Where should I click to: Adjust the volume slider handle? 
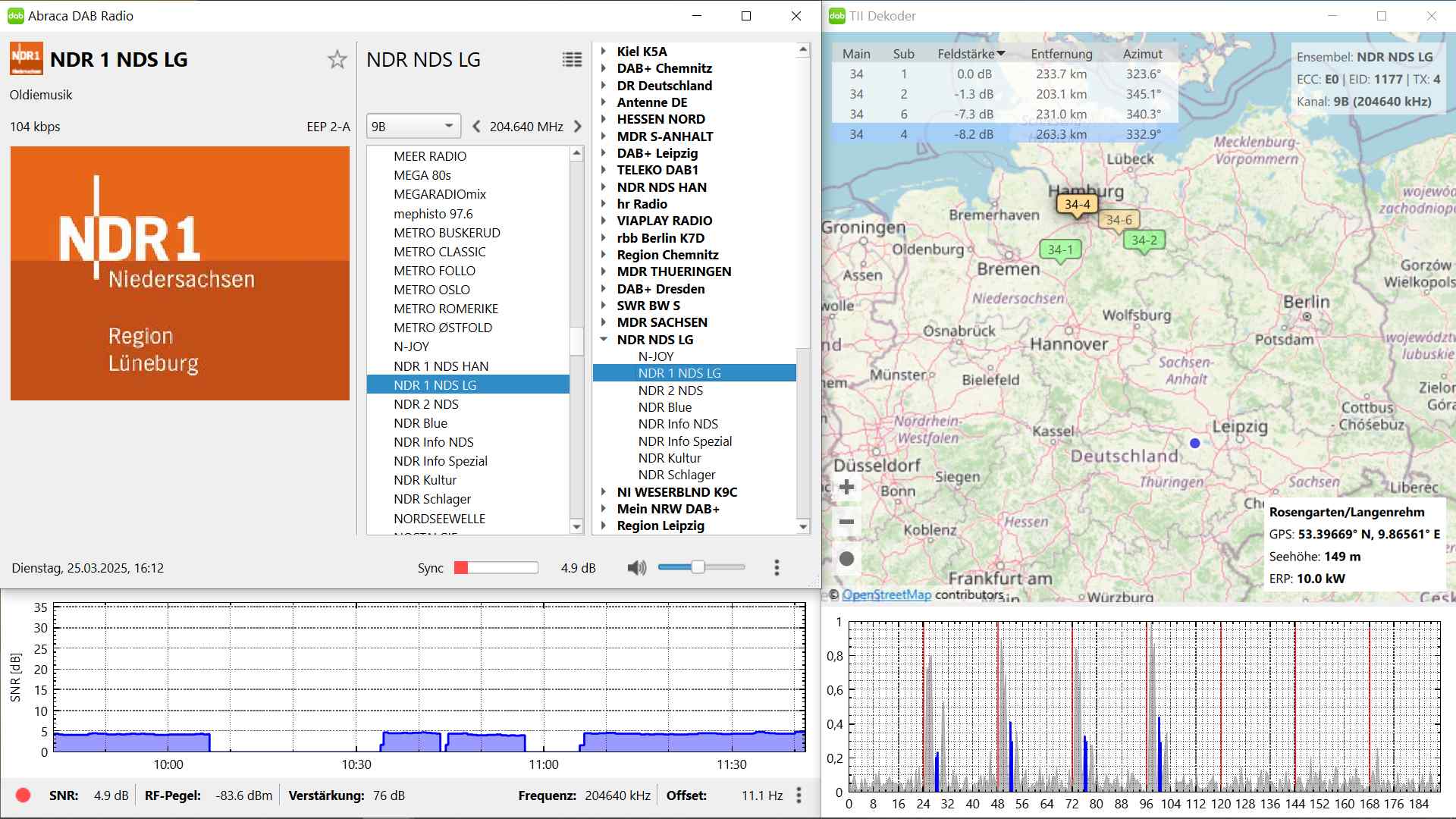[698, 567]
